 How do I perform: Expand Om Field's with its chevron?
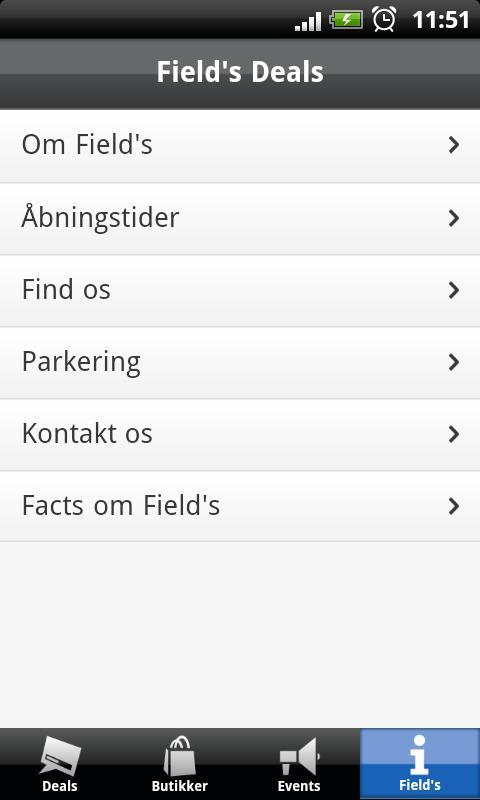click(453, 145)
